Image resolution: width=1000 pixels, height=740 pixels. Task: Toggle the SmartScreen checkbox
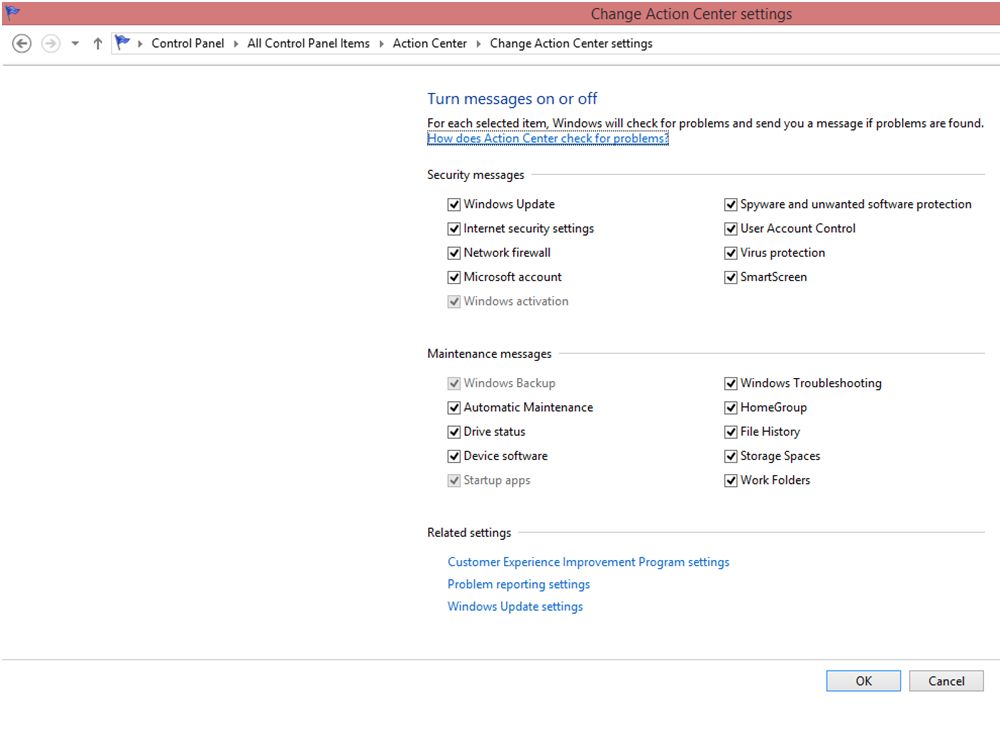tap(731, 277)
